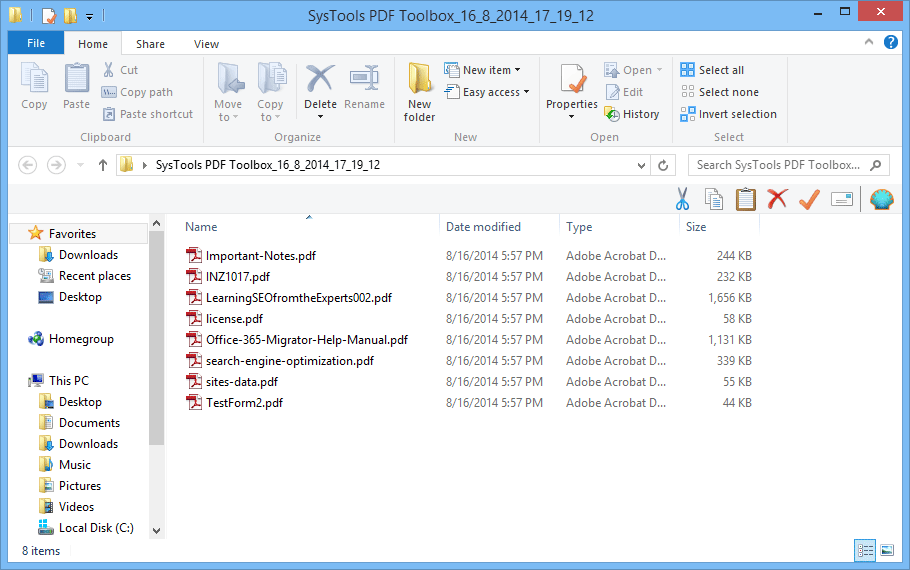
Task: Open the Properties ribbon button
Action: (x=572, y=86)
